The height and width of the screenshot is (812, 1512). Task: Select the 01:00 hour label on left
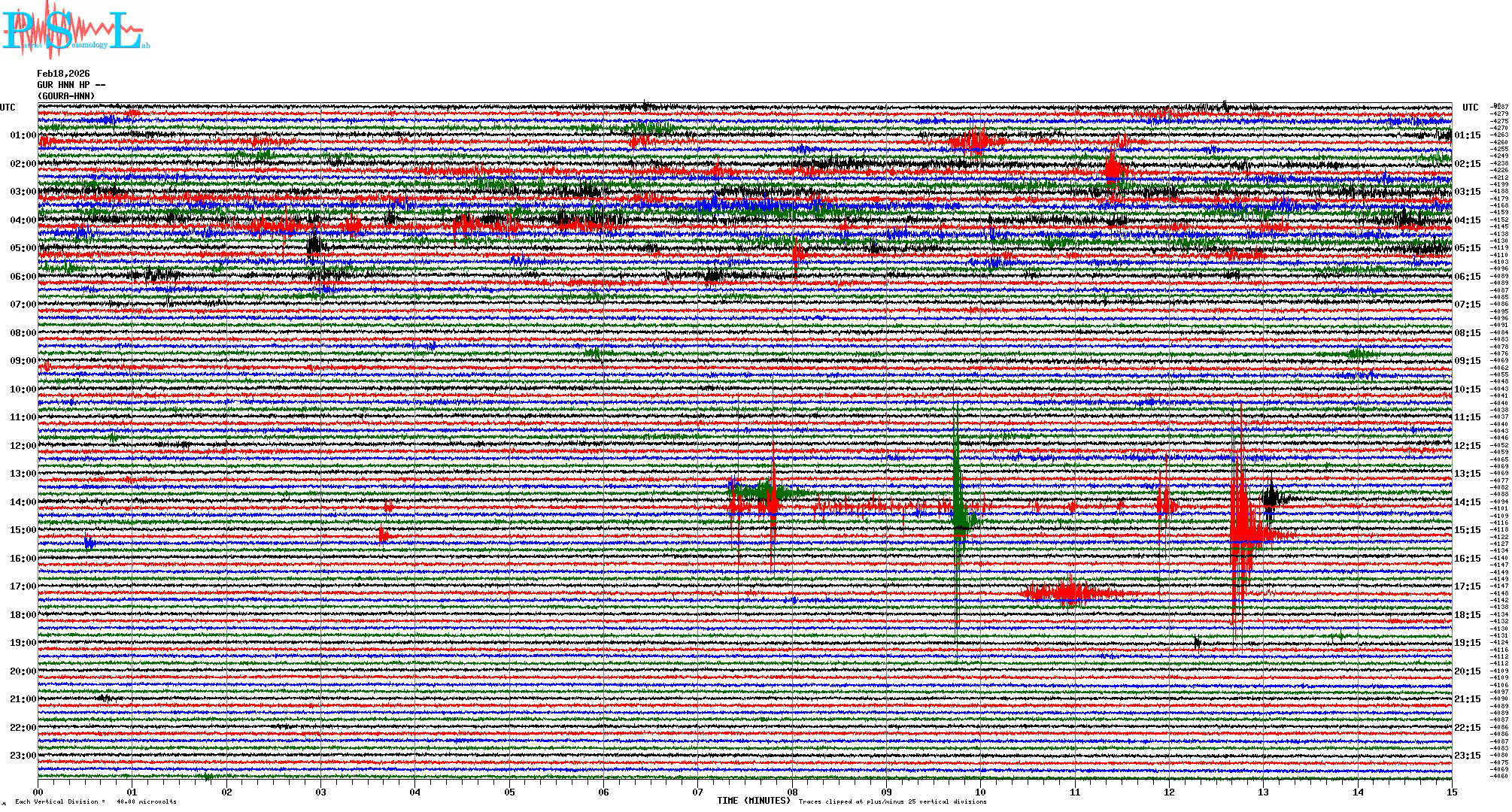pyautogui.click(x=23, y=136)
